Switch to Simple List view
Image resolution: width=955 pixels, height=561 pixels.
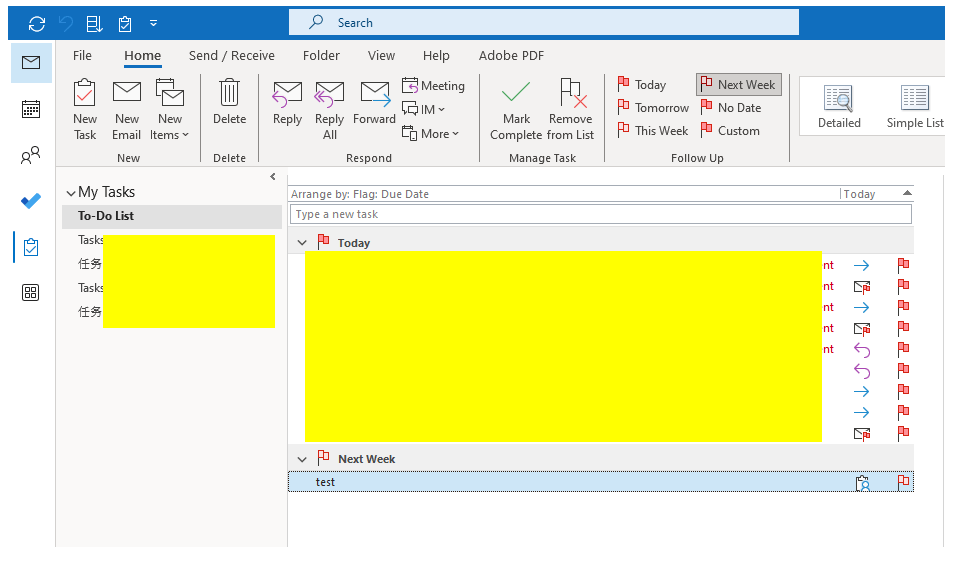914,107
